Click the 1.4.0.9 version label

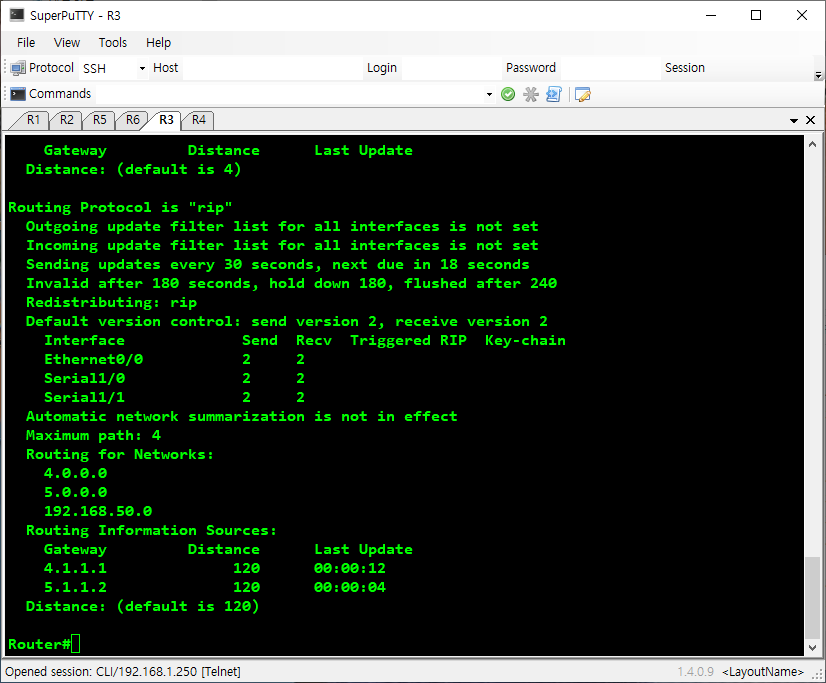tap(695, 672)
